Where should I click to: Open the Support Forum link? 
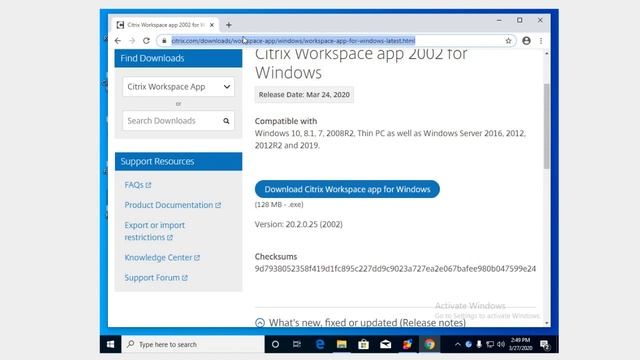(x=156, y=278)
